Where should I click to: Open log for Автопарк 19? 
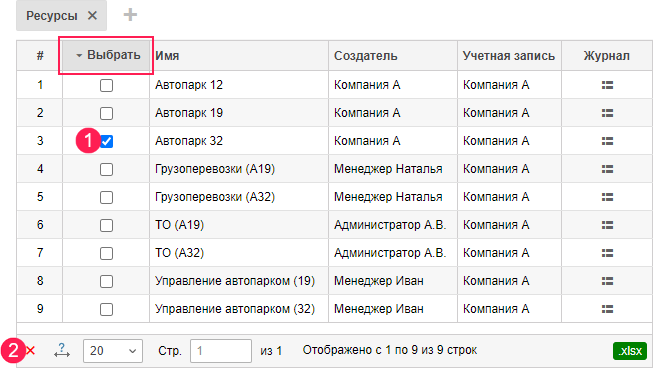click(607, 113)
